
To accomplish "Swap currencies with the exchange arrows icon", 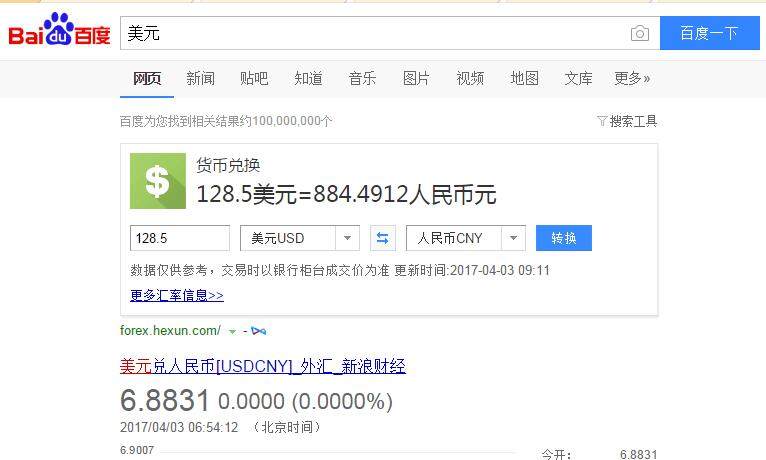I will (383, 238).
